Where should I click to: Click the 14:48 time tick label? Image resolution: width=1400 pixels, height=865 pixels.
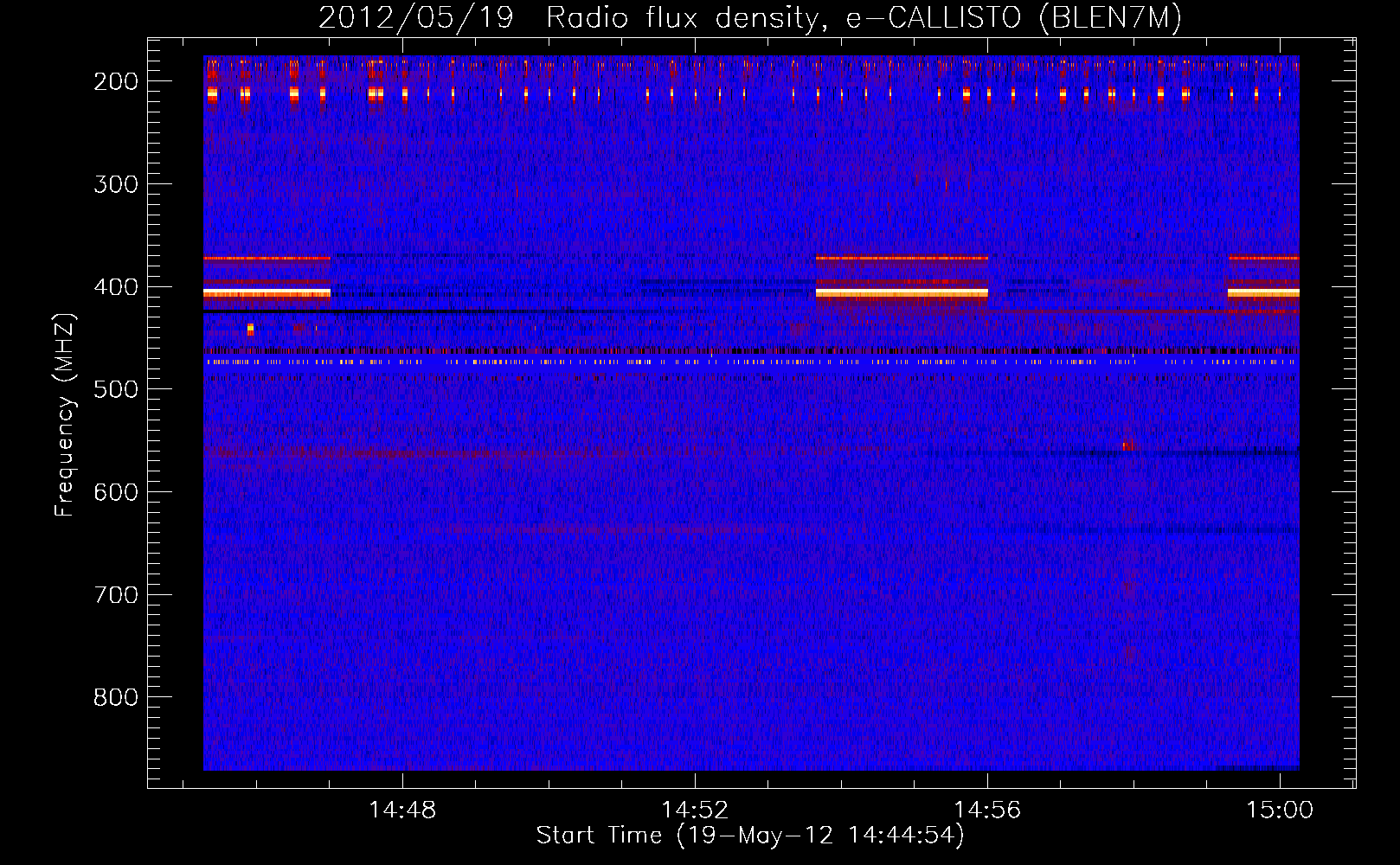402,810
